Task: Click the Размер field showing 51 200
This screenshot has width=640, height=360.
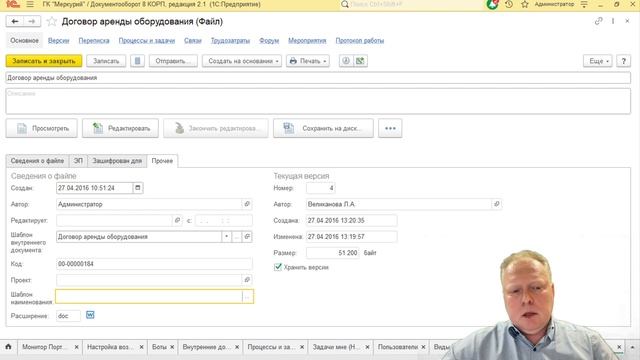Action: pyautogui.click(x=333, y=253)
